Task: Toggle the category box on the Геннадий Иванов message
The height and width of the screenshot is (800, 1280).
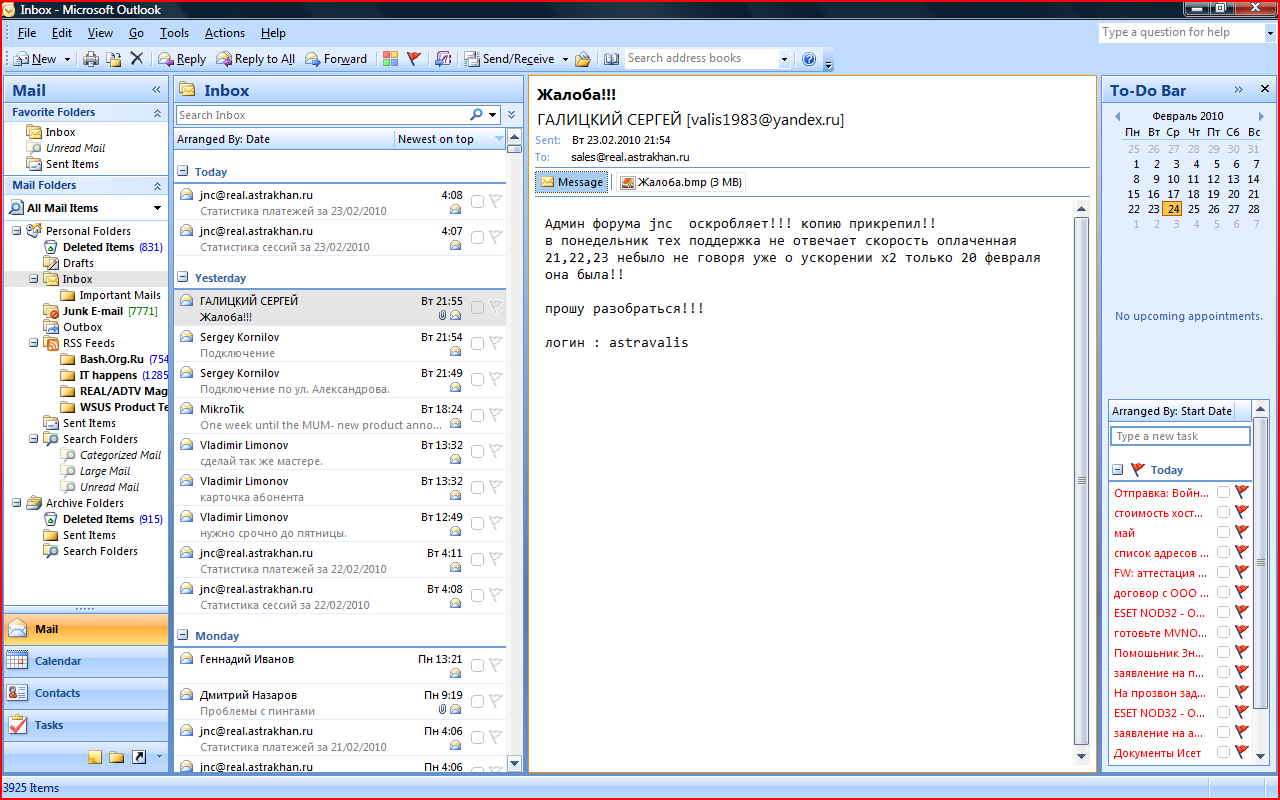Action: [477, 666]
